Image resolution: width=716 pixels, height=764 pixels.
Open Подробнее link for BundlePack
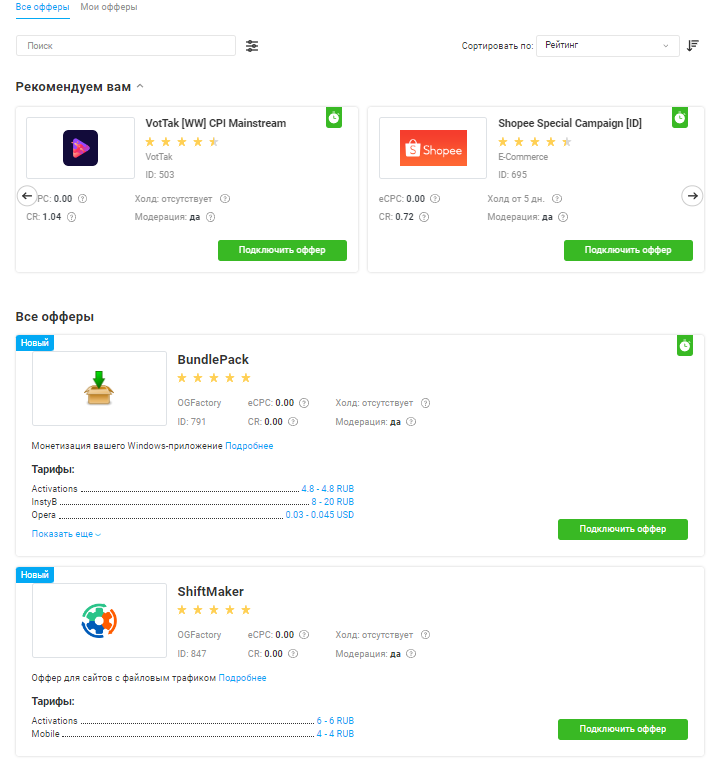pos(249,446)
